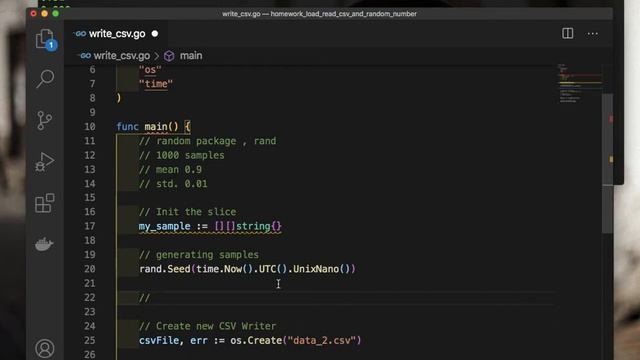
Task: Click the comment '// 1000 samples'
Action: 182,156
